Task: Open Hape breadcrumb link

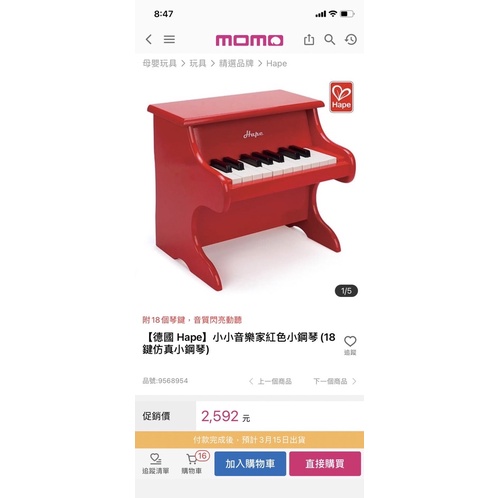Action: pos(276,63)
